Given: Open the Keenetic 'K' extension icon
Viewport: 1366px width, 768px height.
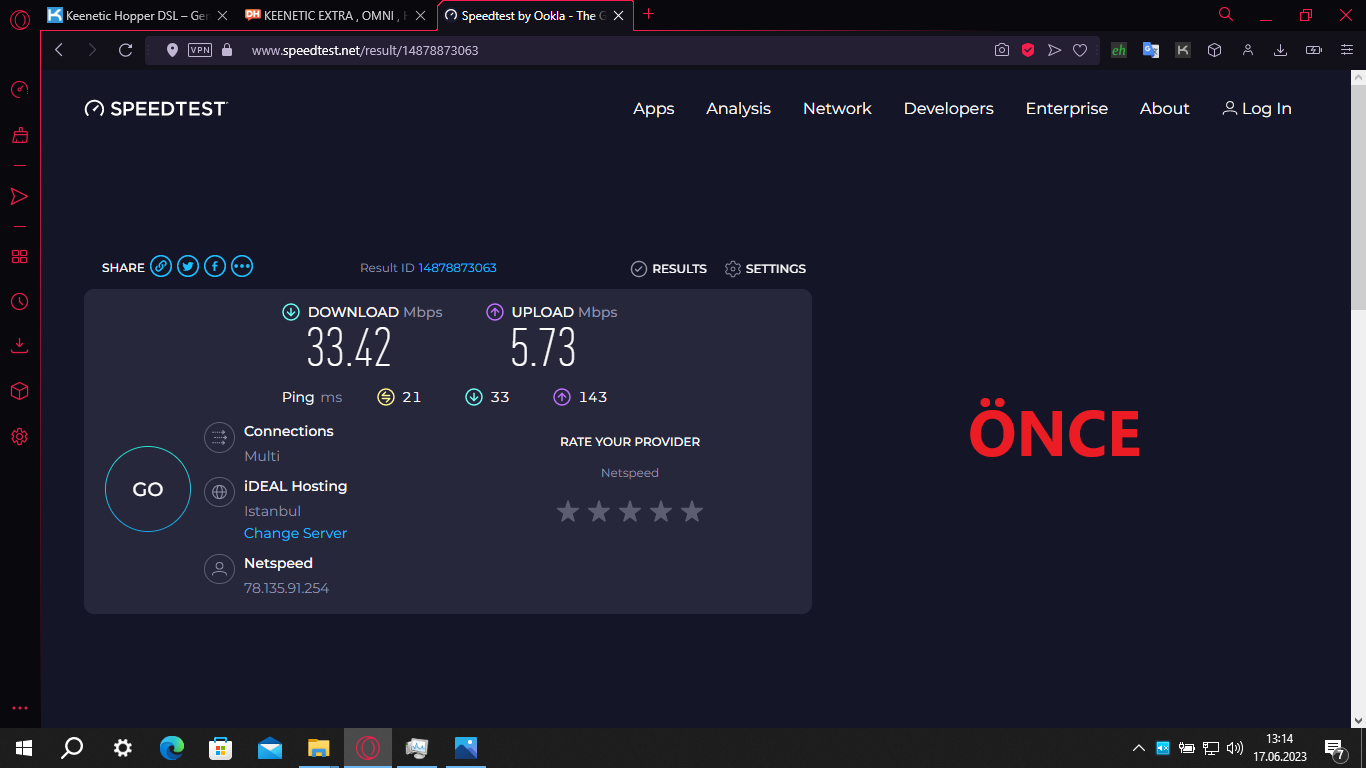Looking at the screenshot, I should coord(1183,50).
